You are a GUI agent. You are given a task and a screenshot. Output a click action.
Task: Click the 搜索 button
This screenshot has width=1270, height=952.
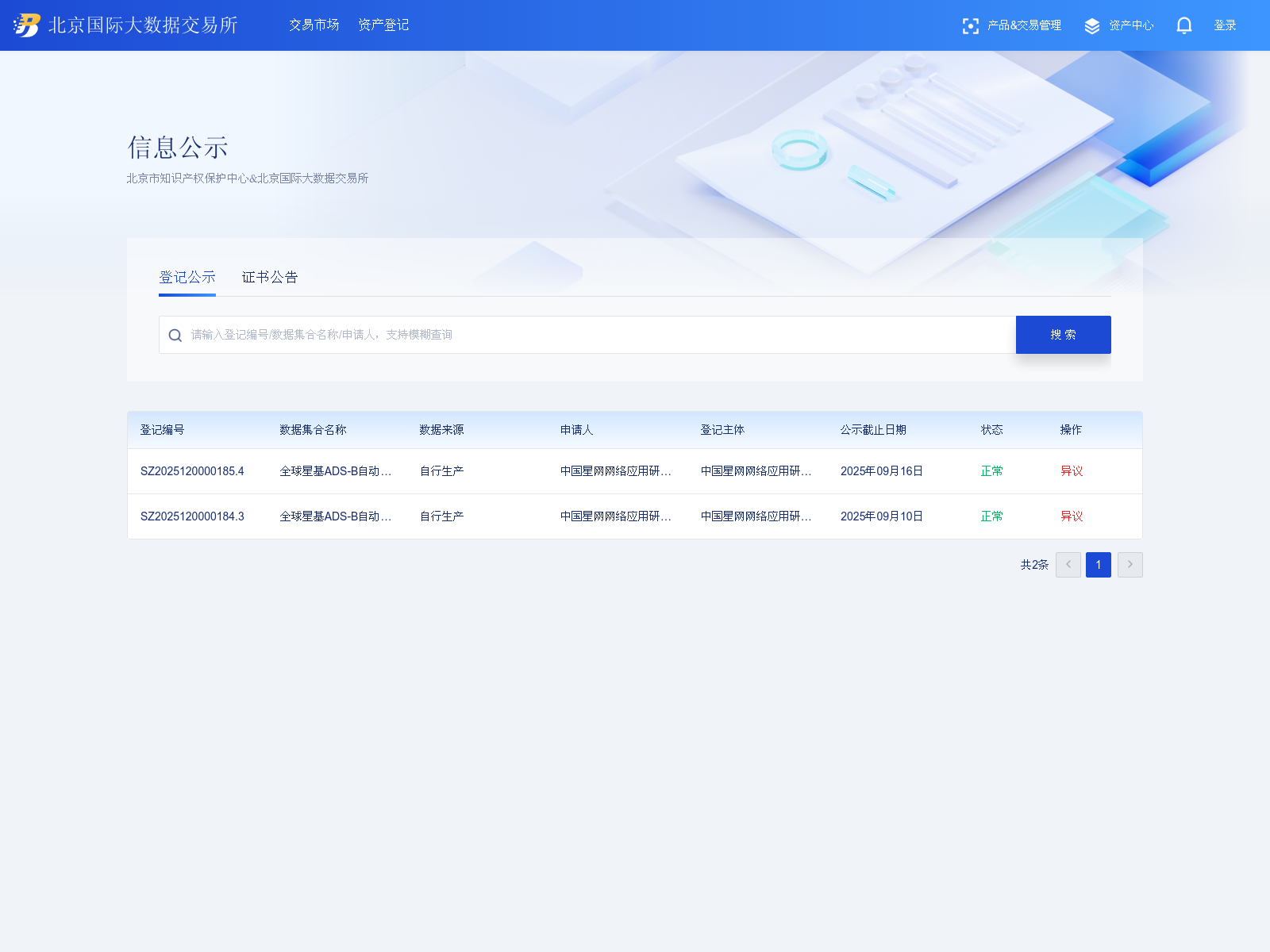pyautogui.click(x=1064, y=335)
